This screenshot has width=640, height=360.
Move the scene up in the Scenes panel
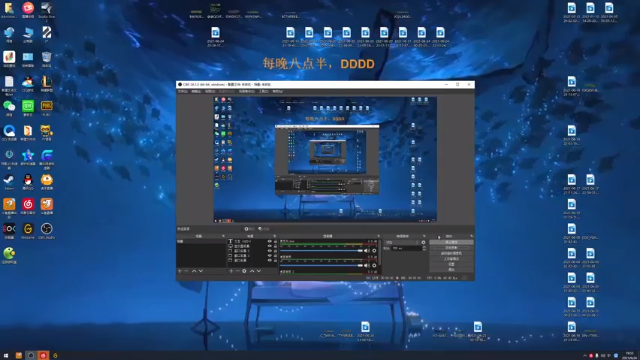click(x=194, y=271)
